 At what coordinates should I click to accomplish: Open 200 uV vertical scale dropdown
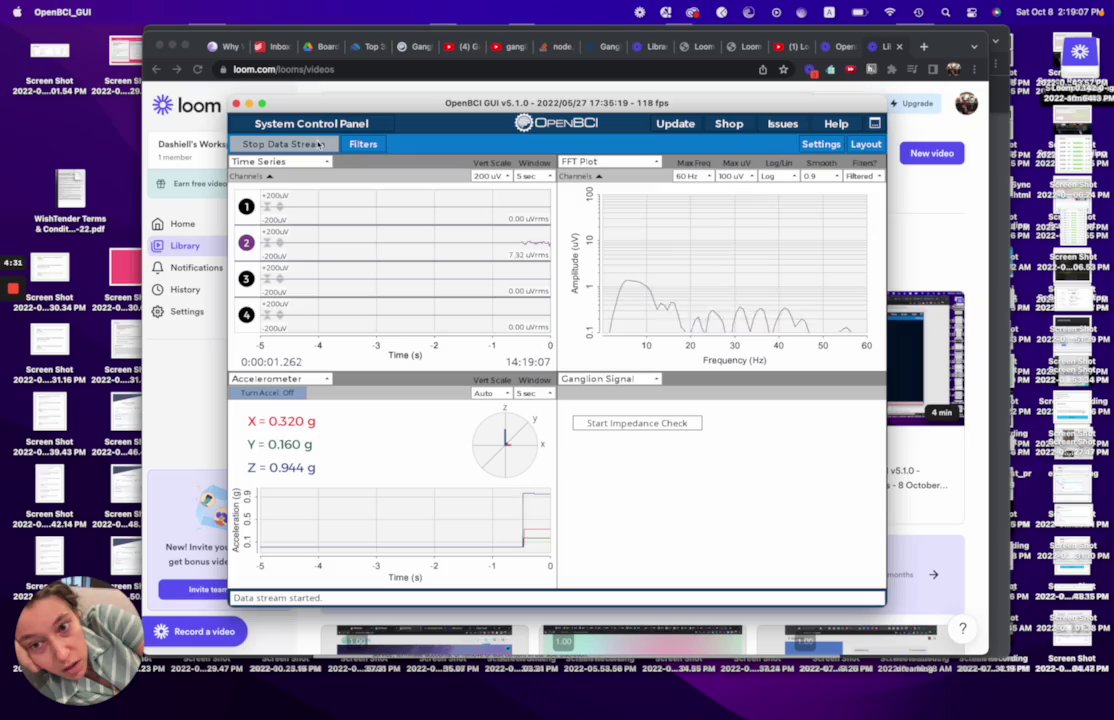(492, 176)
